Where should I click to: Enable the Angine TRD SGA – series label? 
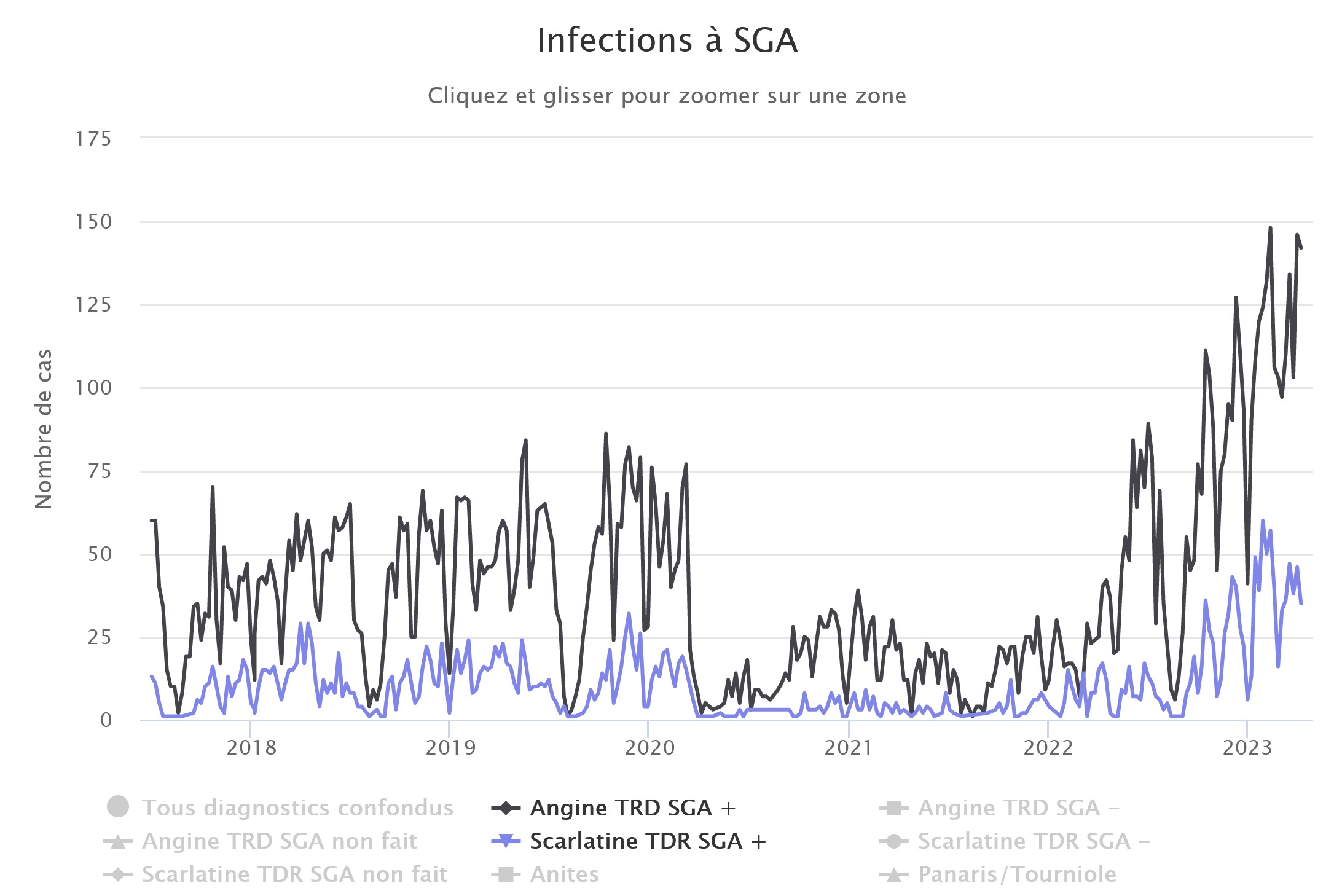coord(1018,808)
